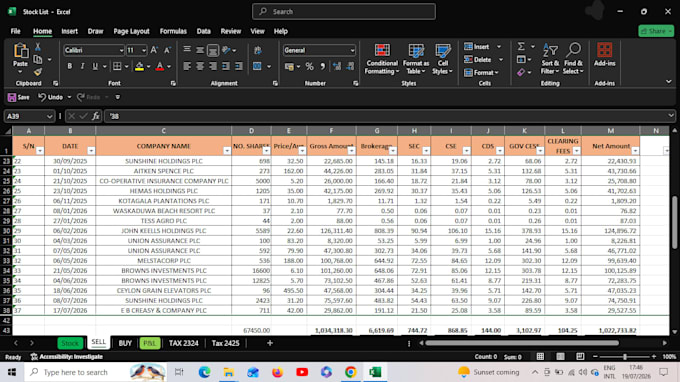Viewport: 680px width, 382px height.
Task: Decrease font size icon
Action: [x=167, y=50]
